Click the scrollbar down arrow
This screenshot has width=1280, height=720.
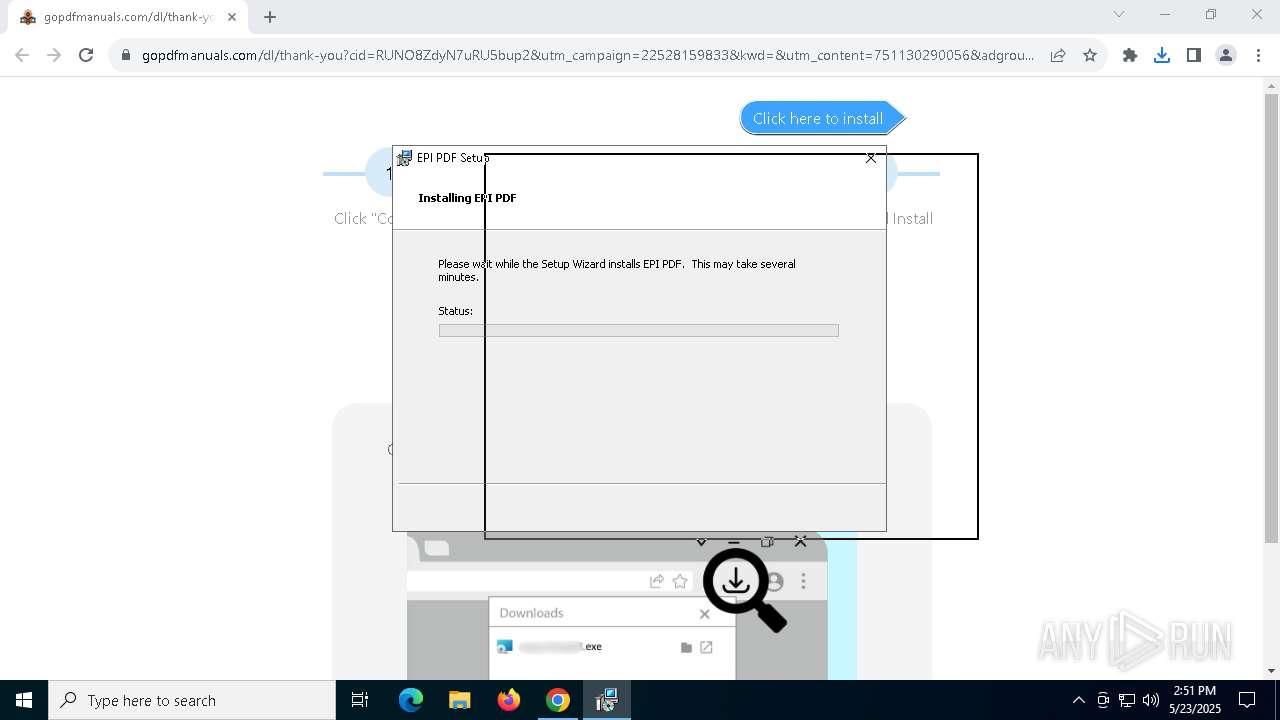[x=1271, y=671]
